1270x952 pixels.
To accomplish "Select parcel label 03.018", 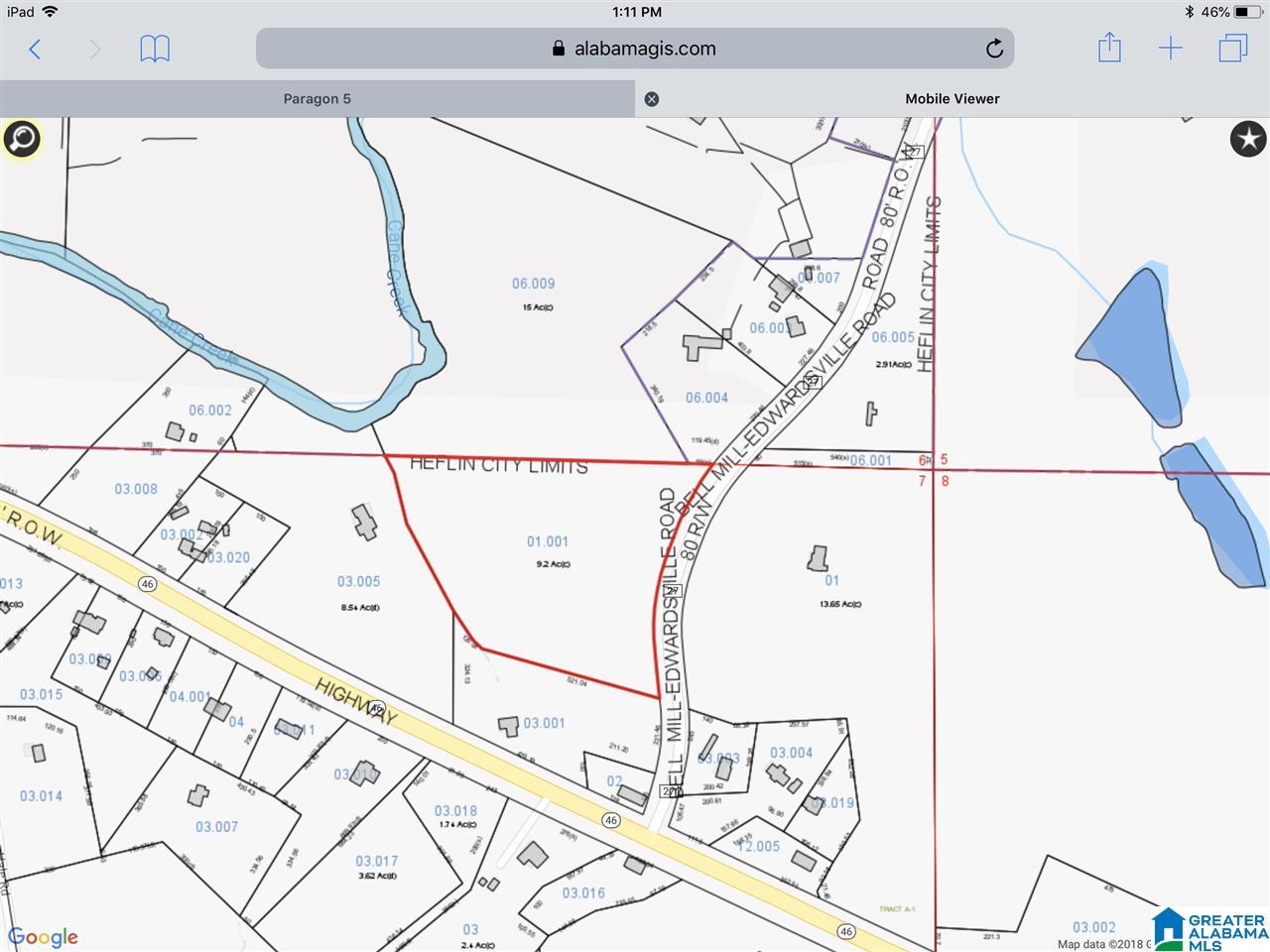I will click(455, 810).
